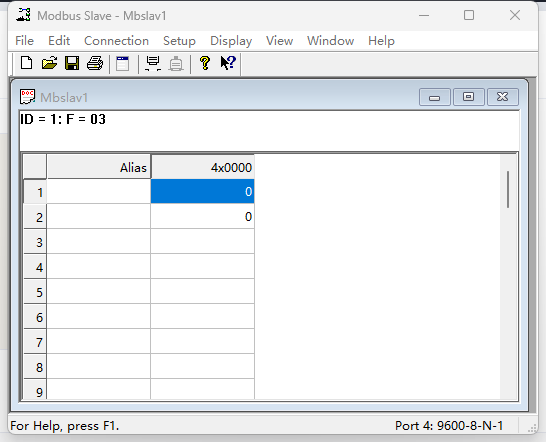Click the Alias column header
Viewport: 546px width, 442px height.
(x=99, y=167)
